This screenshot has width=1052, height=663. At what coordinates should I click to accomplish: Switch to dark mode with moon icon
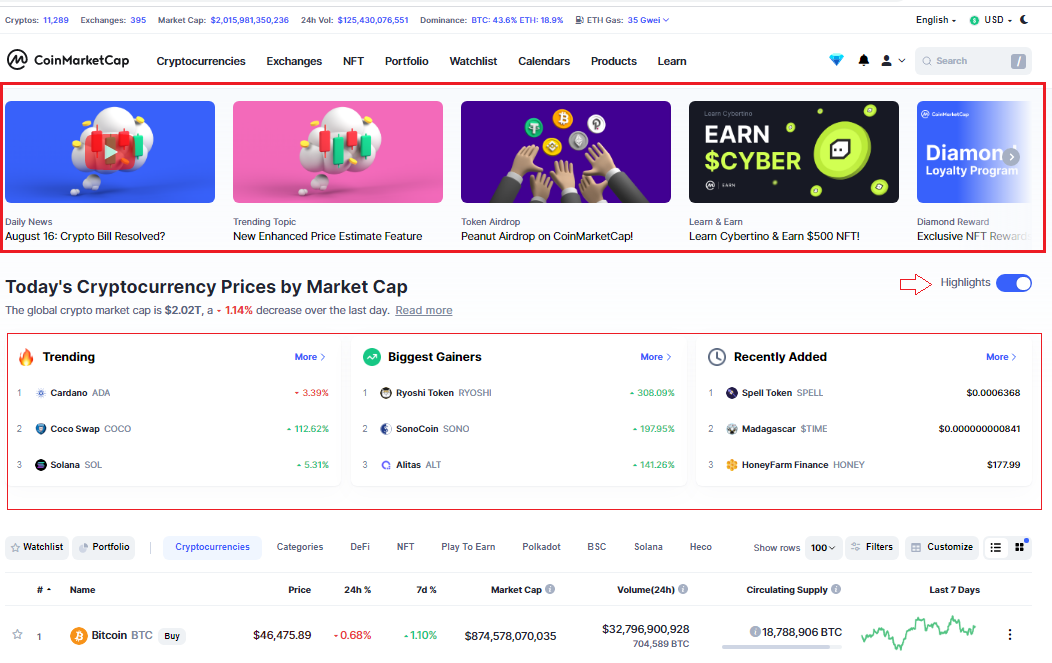[1024, 19]
